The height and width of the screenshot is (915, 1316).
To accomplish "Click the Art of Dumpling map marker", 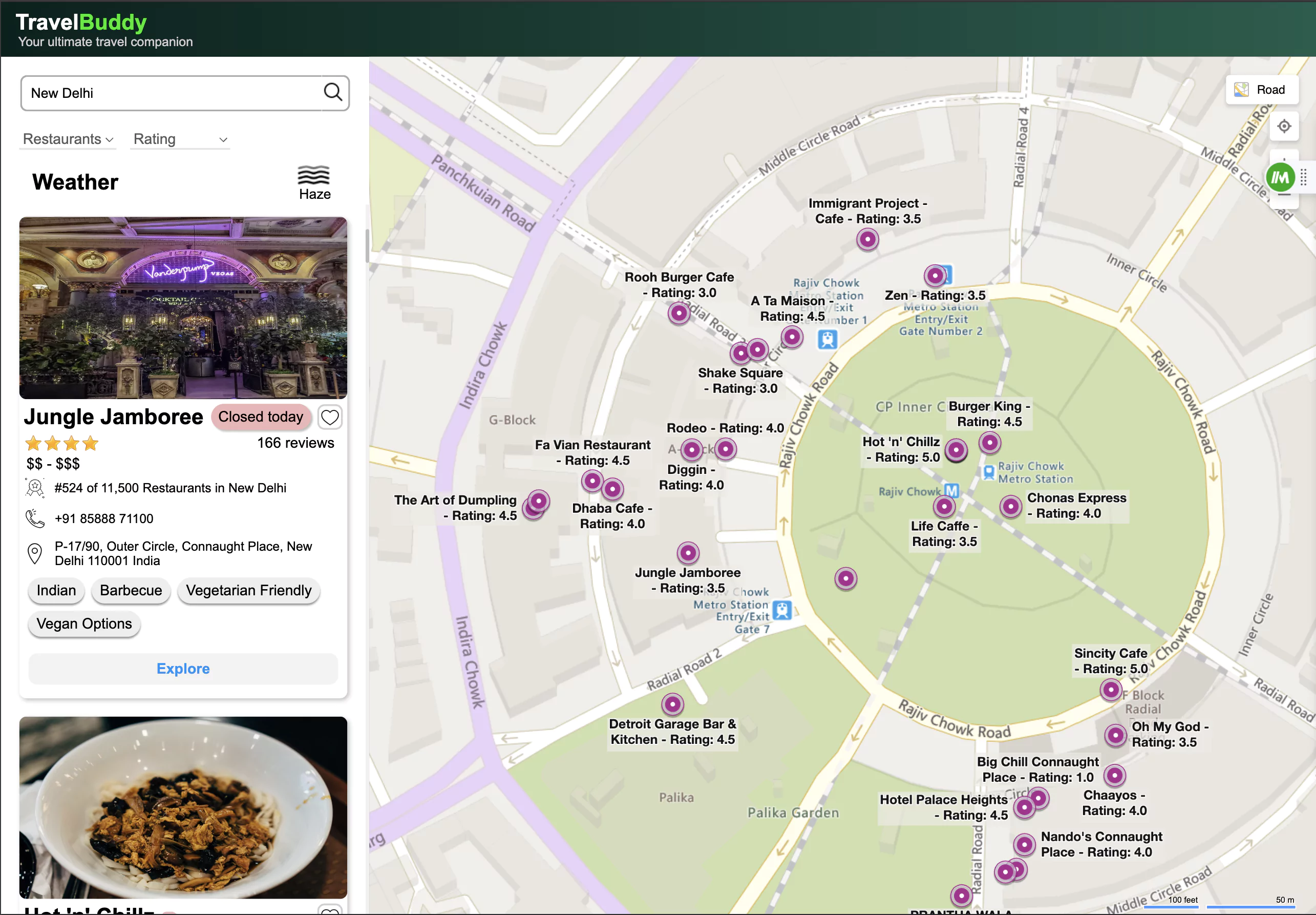I will 538,502.
